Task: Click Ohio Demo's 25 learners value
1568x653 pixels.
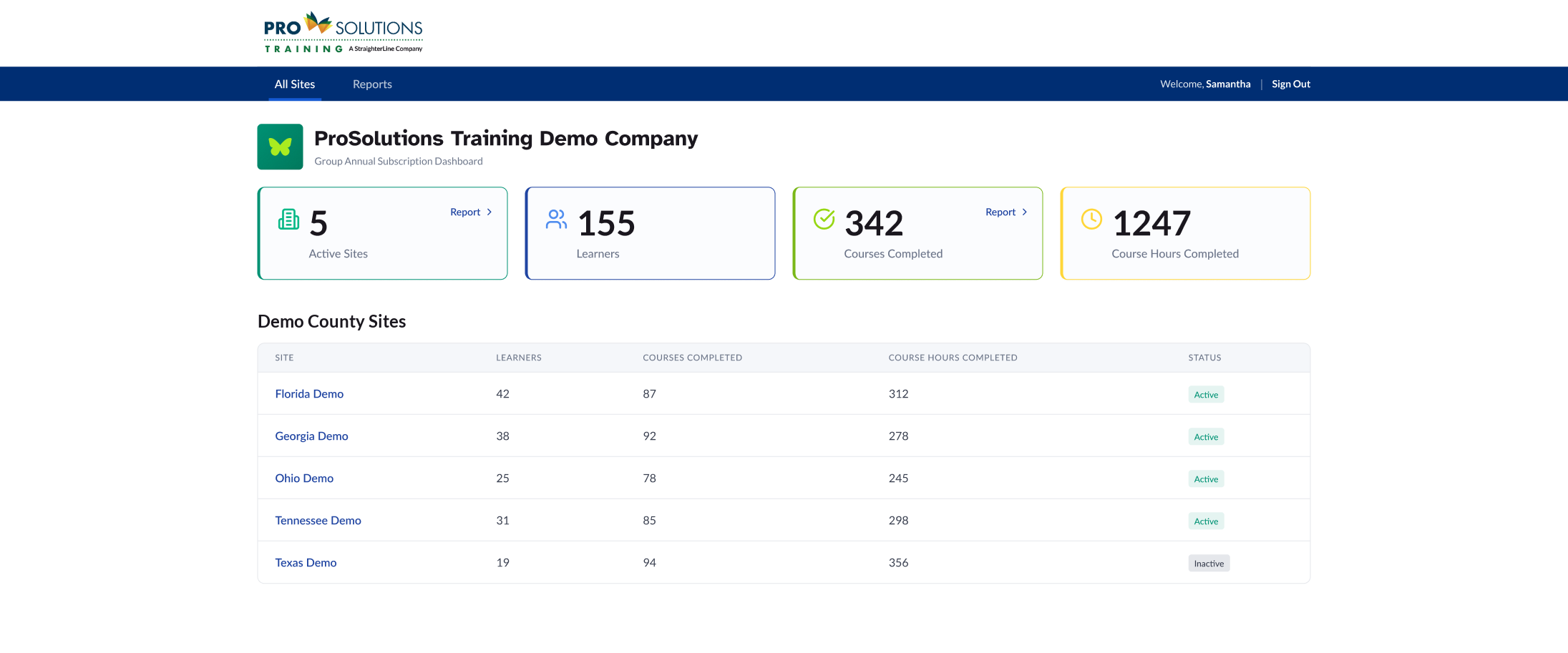Action: [502, 478]
